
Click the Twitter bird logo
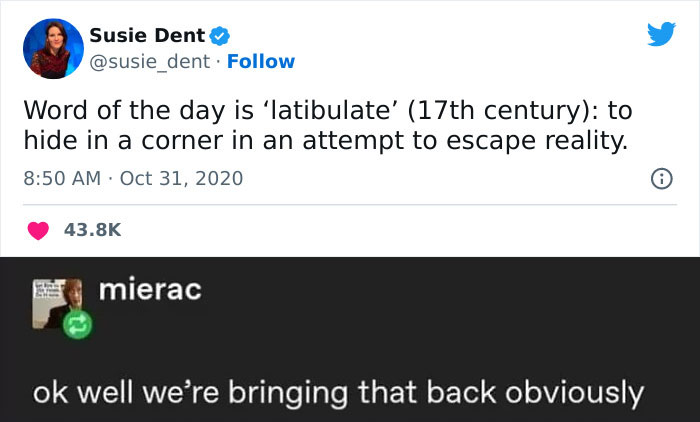coord(660,35)
